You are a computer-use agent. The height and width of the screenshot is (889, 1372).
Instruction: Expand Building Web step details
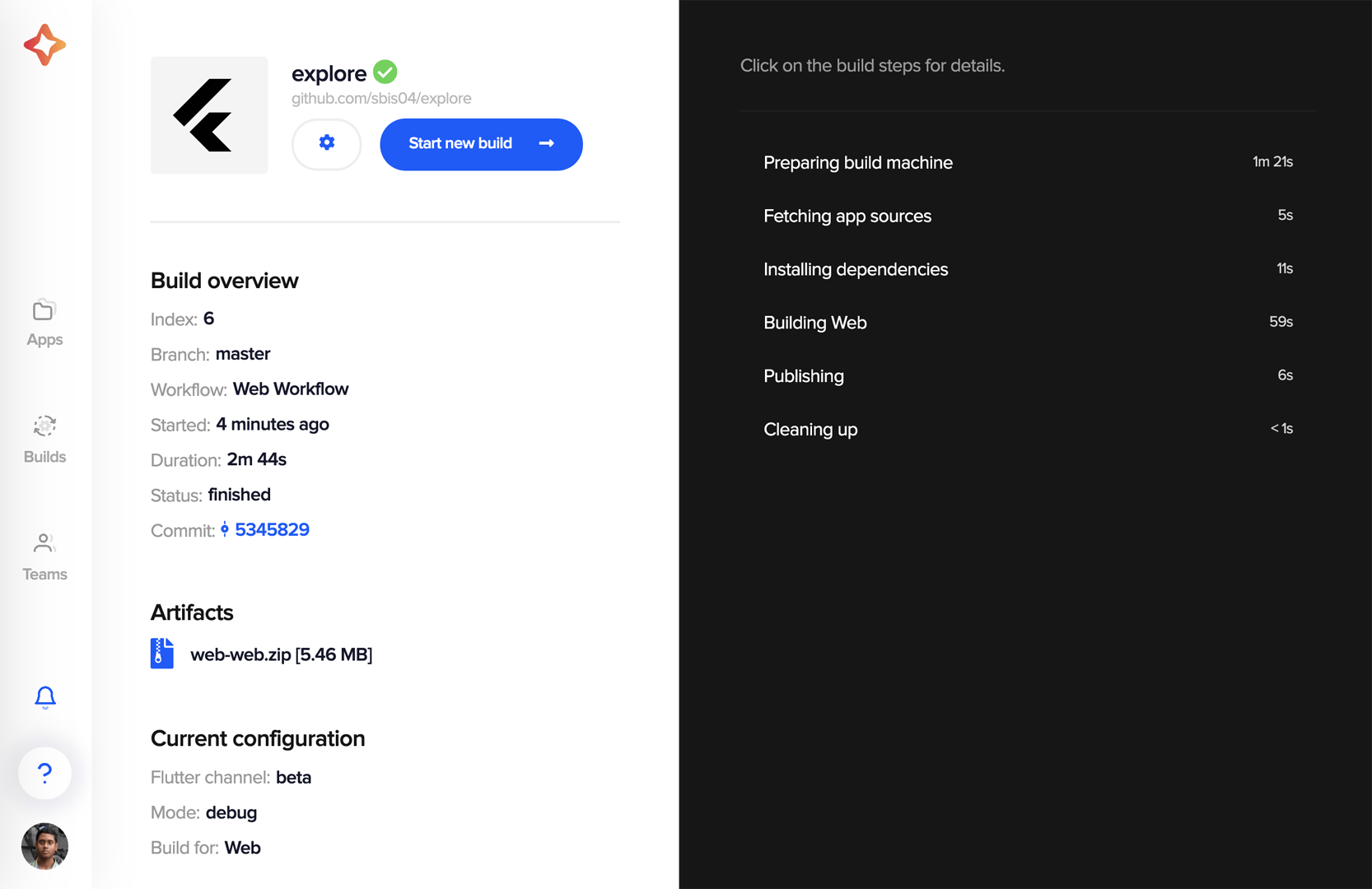(x=1028, y=323)
